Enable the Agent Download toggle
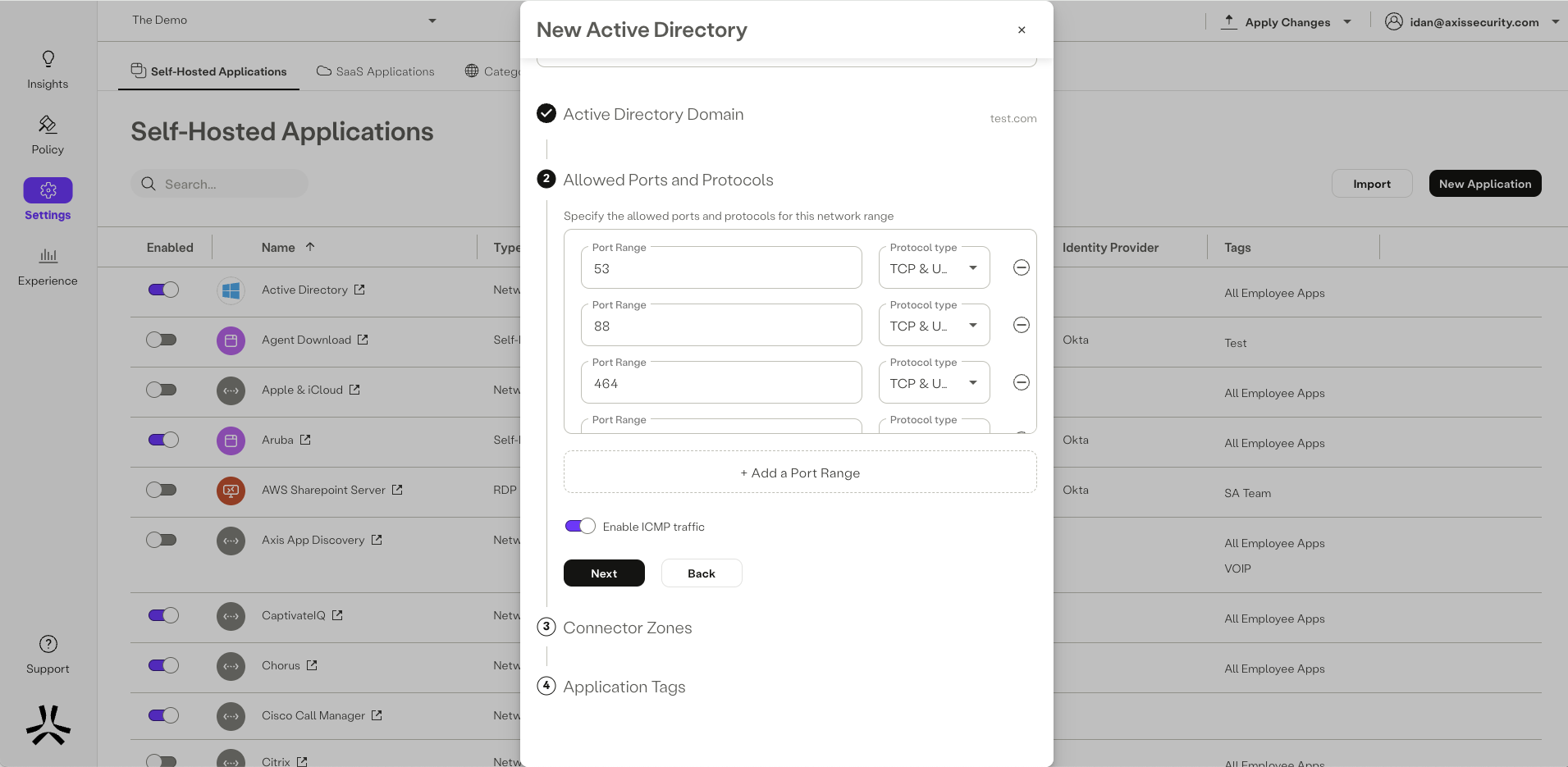Screen dimensions: 1568x767 (x=162, y=340)
